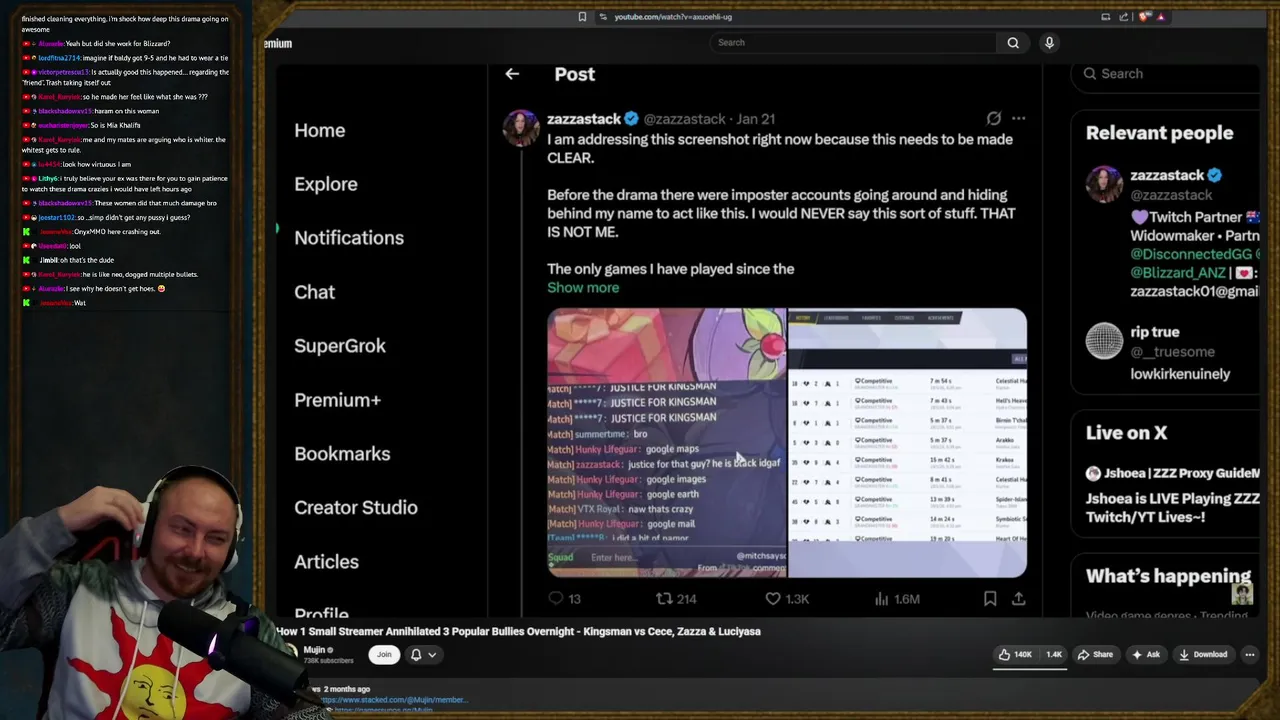
Task: Open the YouTube video more-actions ellipsis
Action: [x=1249, y=654]
